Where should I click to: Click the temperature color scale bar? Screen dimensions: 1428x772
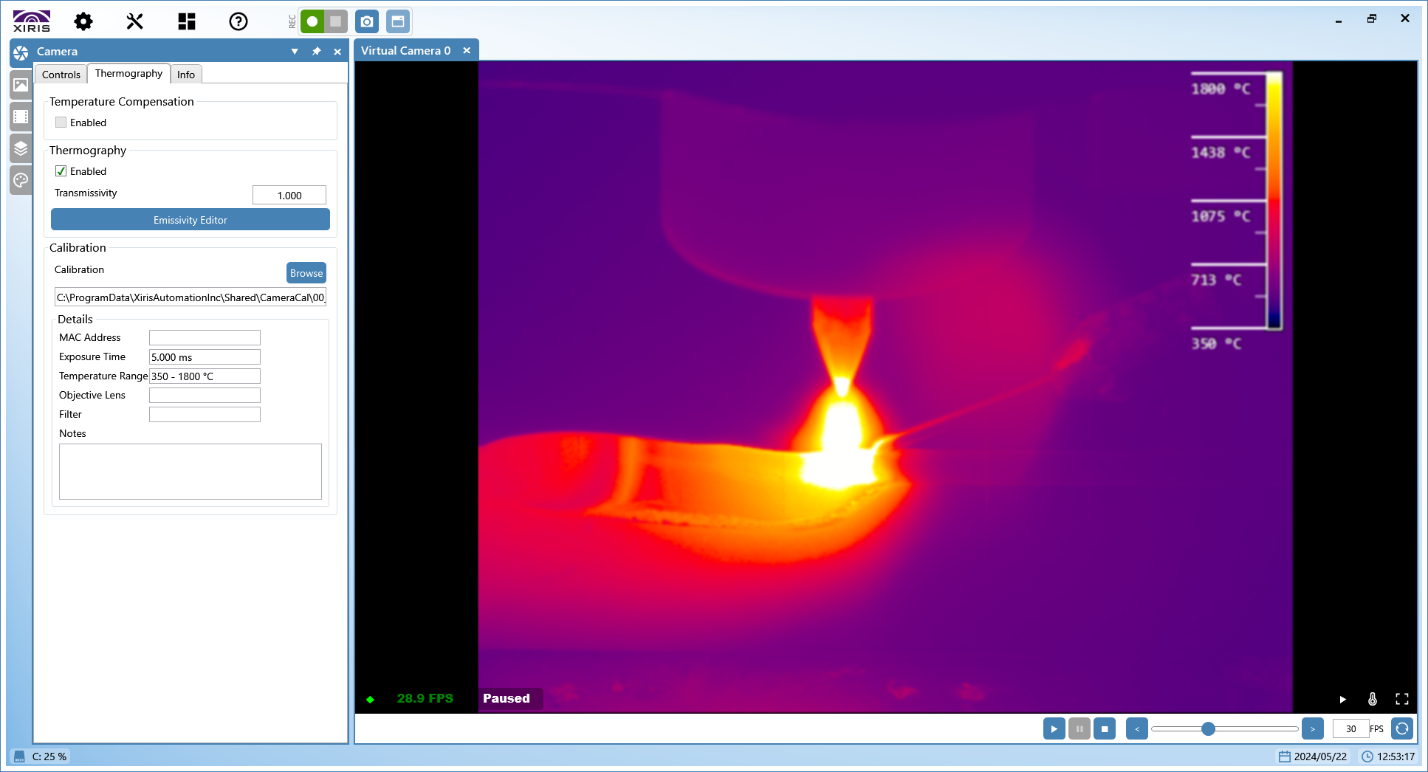pos(1274,201)
